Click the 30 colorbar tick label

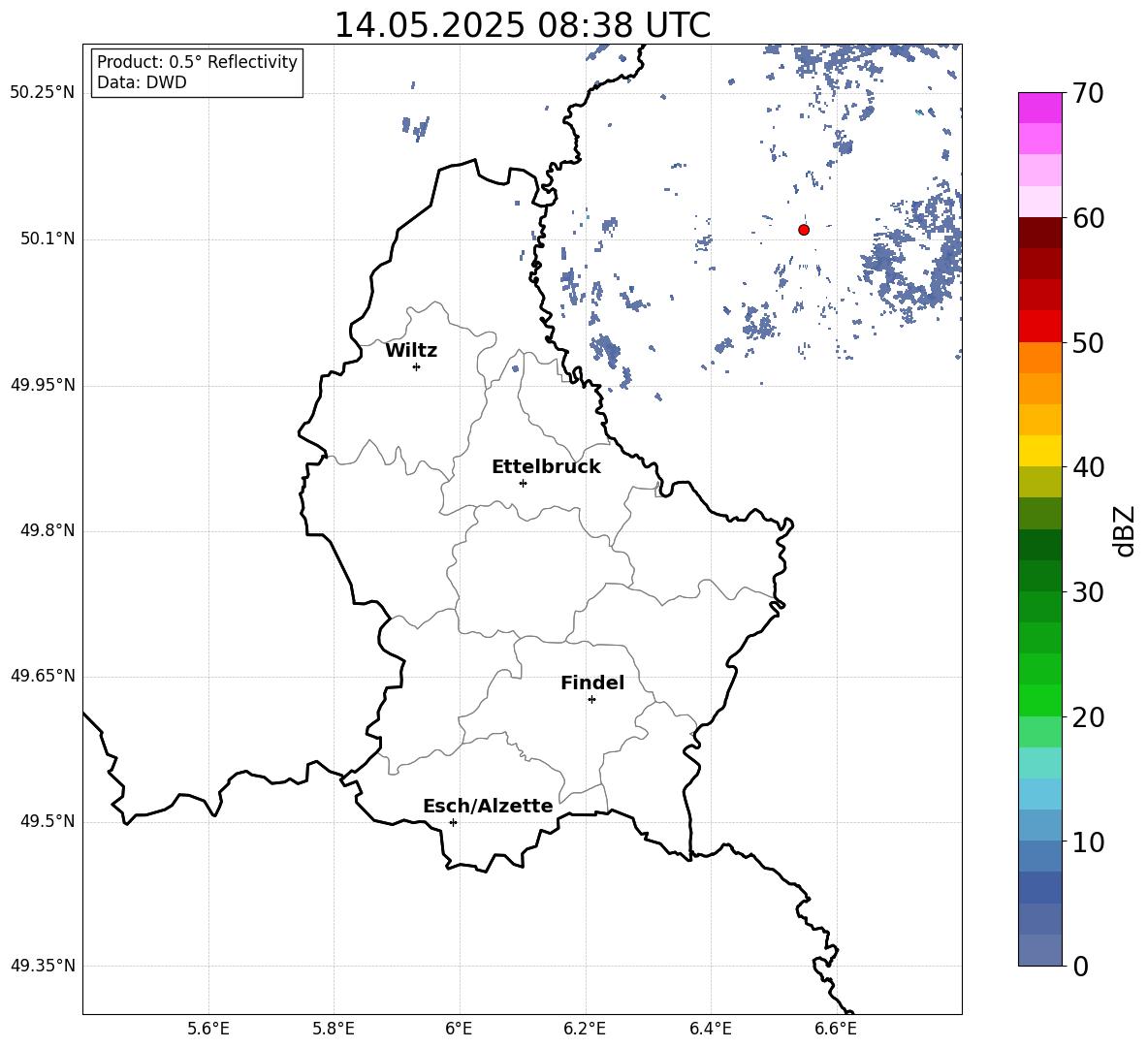click(1088, 592)
